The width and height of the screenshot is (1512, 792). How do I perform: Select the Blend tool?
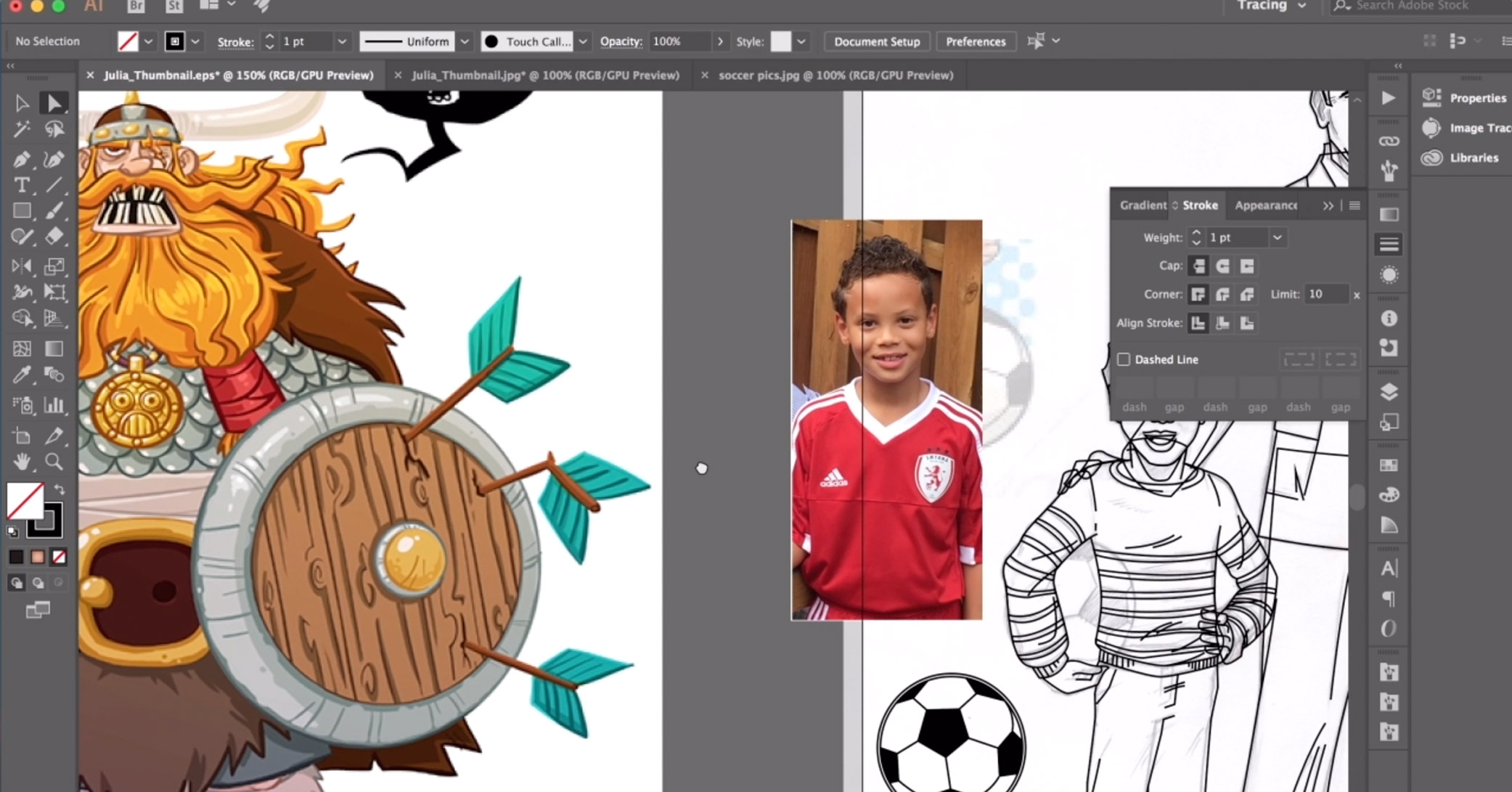pyautogui.click(x=54, y=375)
